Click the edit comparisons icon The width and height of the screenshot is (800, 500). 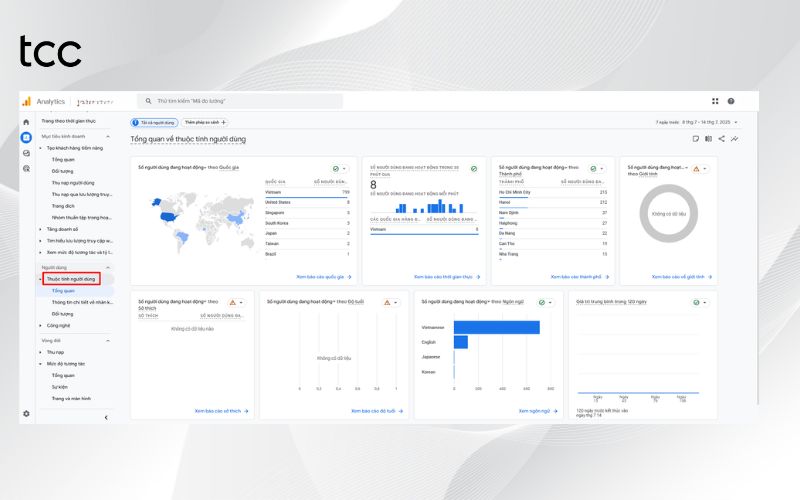point(708,139)
